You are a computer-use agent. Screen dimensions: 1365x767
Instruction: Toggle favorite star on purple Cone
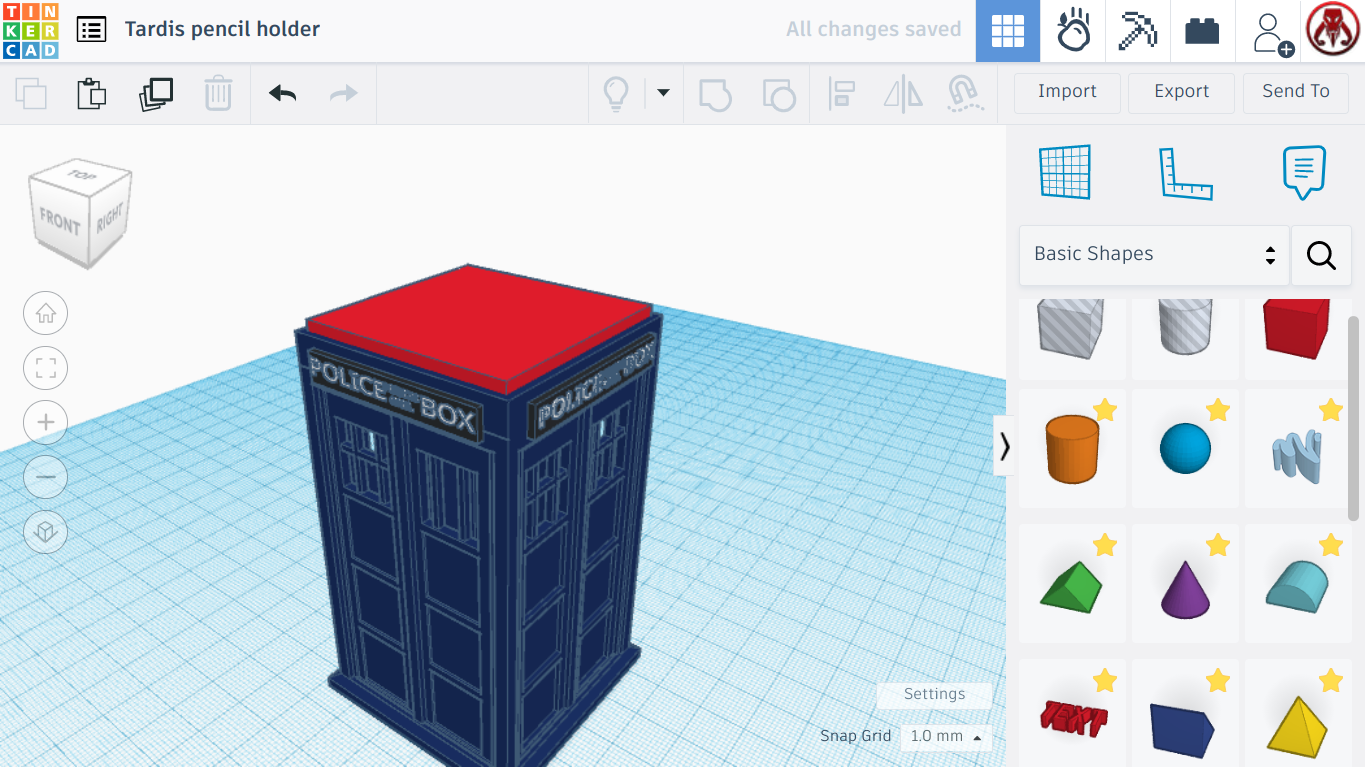click(x=1218, y=545)
